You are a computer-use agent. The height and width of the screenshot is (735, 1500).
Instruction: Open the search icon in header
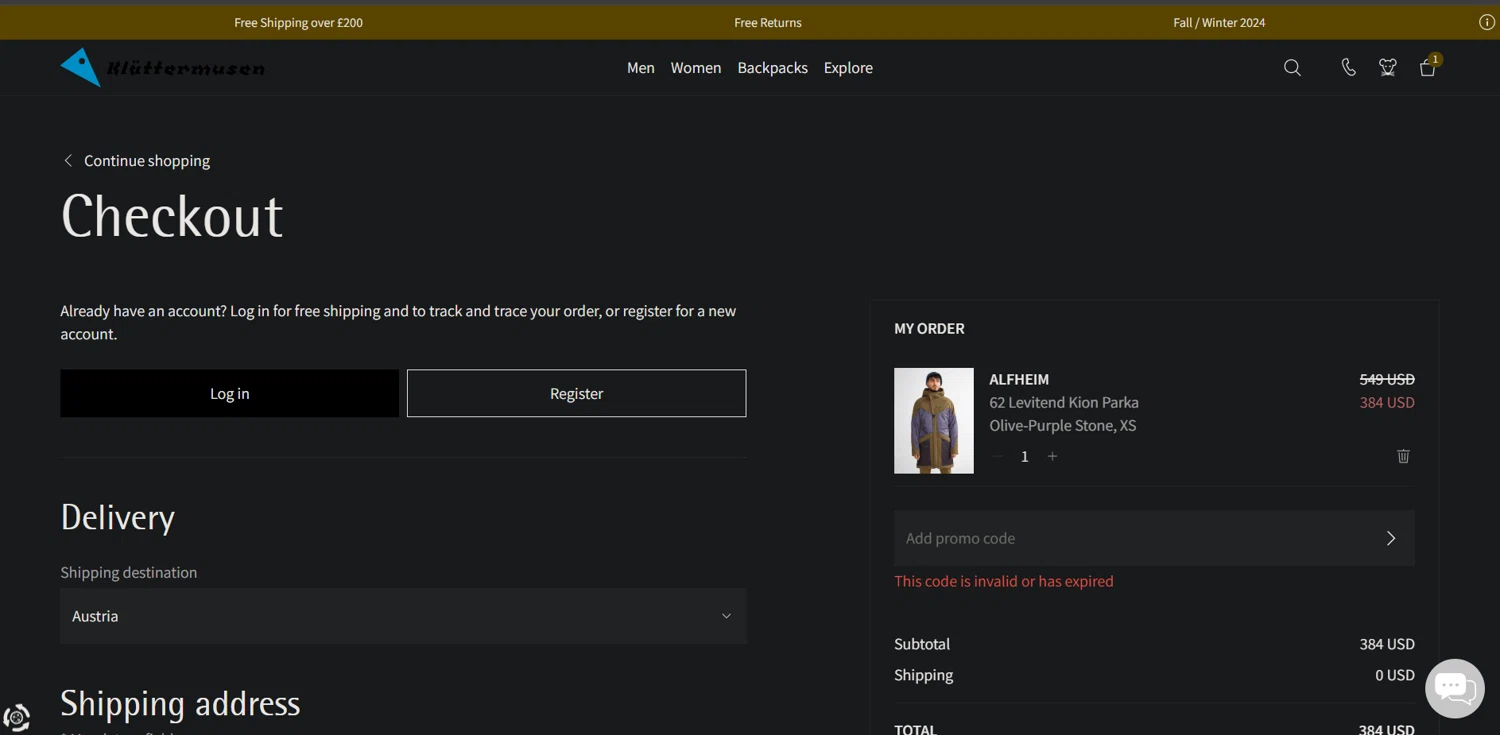1292,68
